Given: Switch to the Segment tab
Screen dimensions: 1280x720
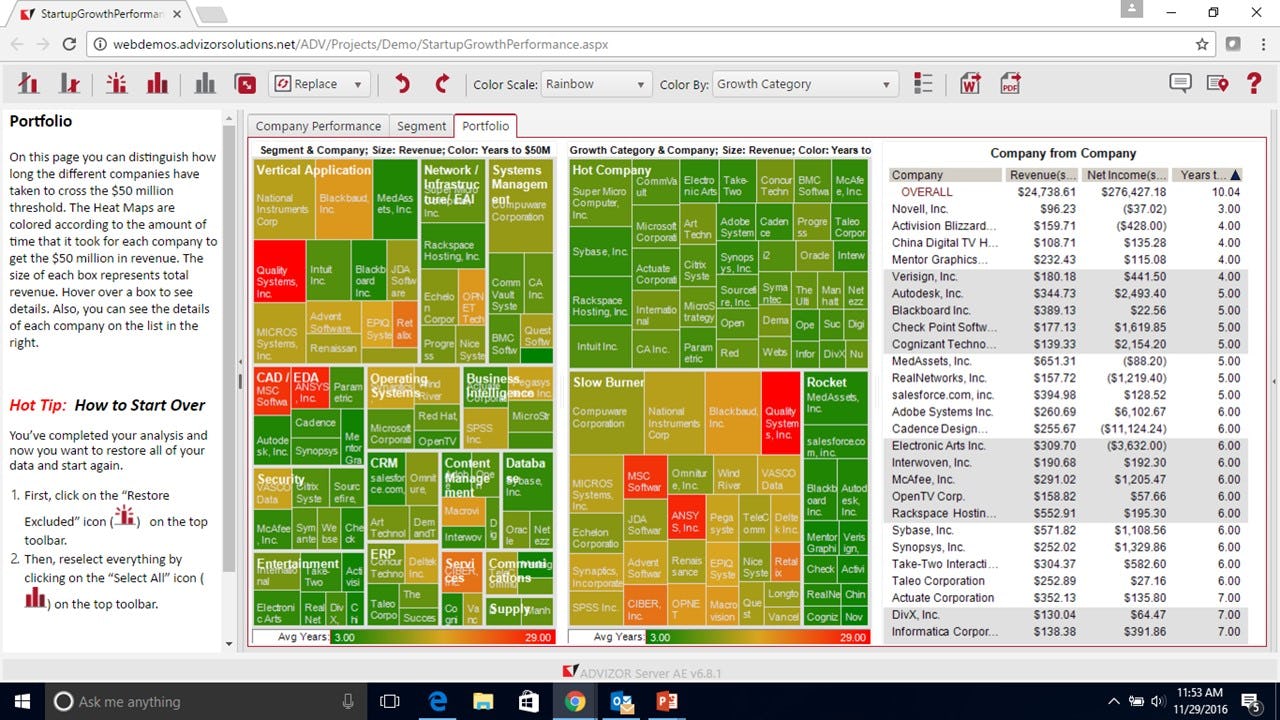Looking at the screenshot, I should tap(421, 126).
